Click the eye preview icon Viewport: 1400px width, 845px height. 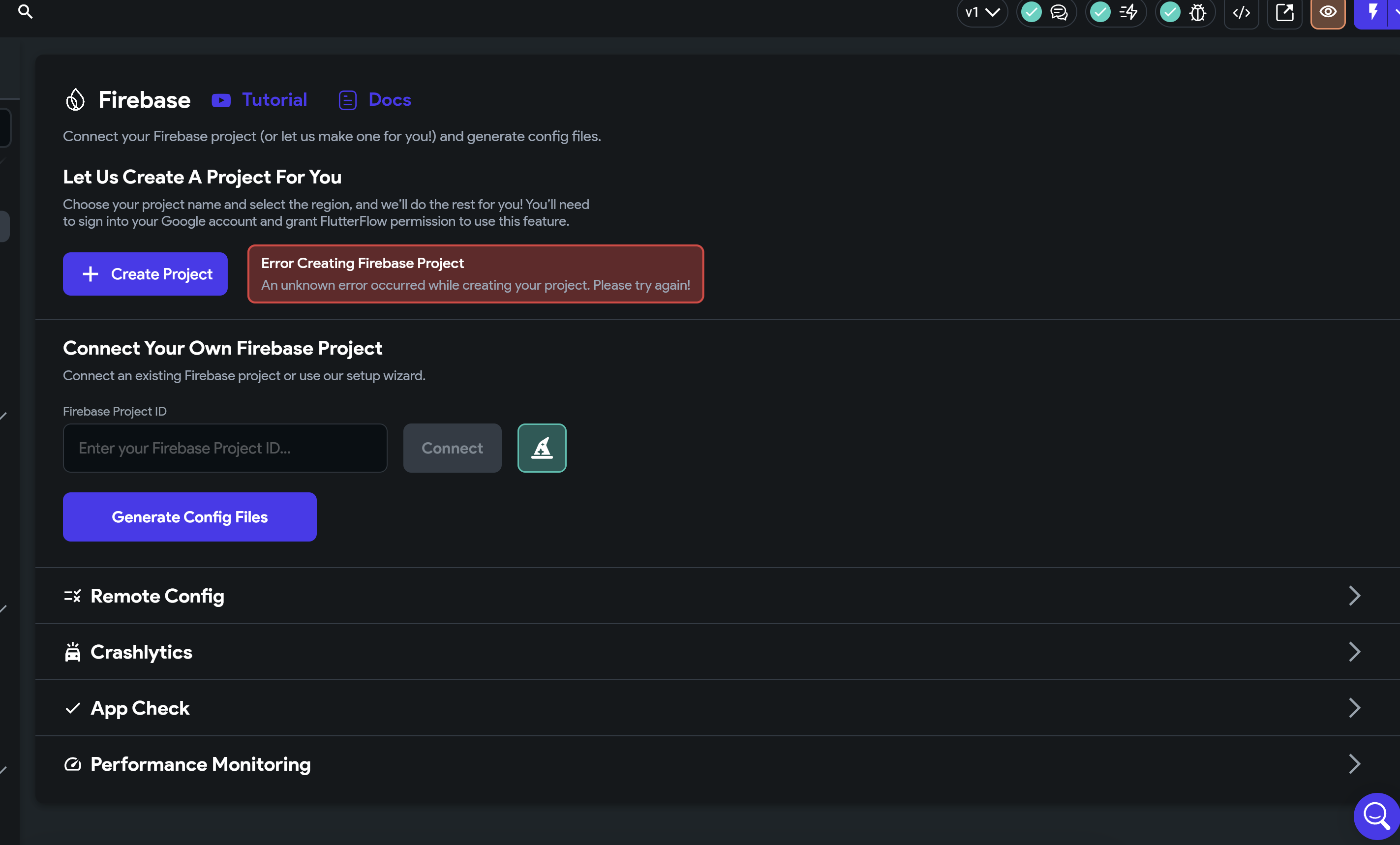point(1327,12)
